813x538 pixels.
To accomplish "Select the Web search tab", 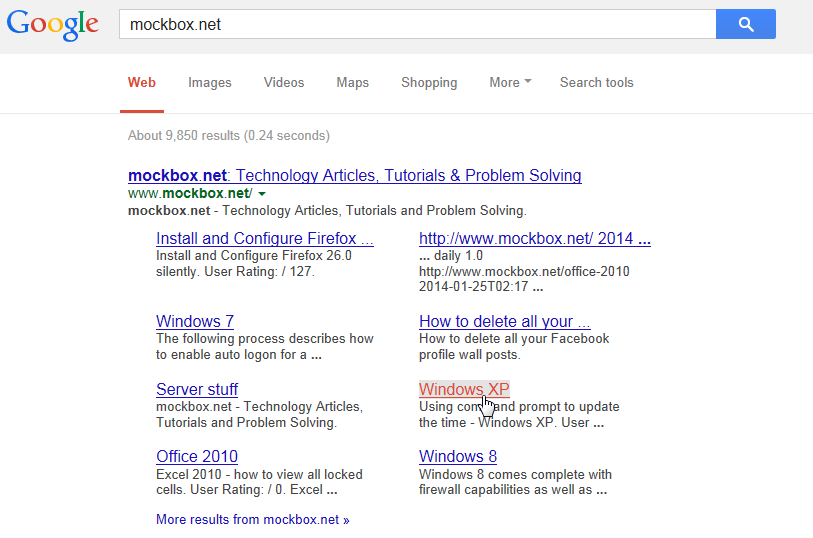I will pyautogui.click(x=142, y=82).
